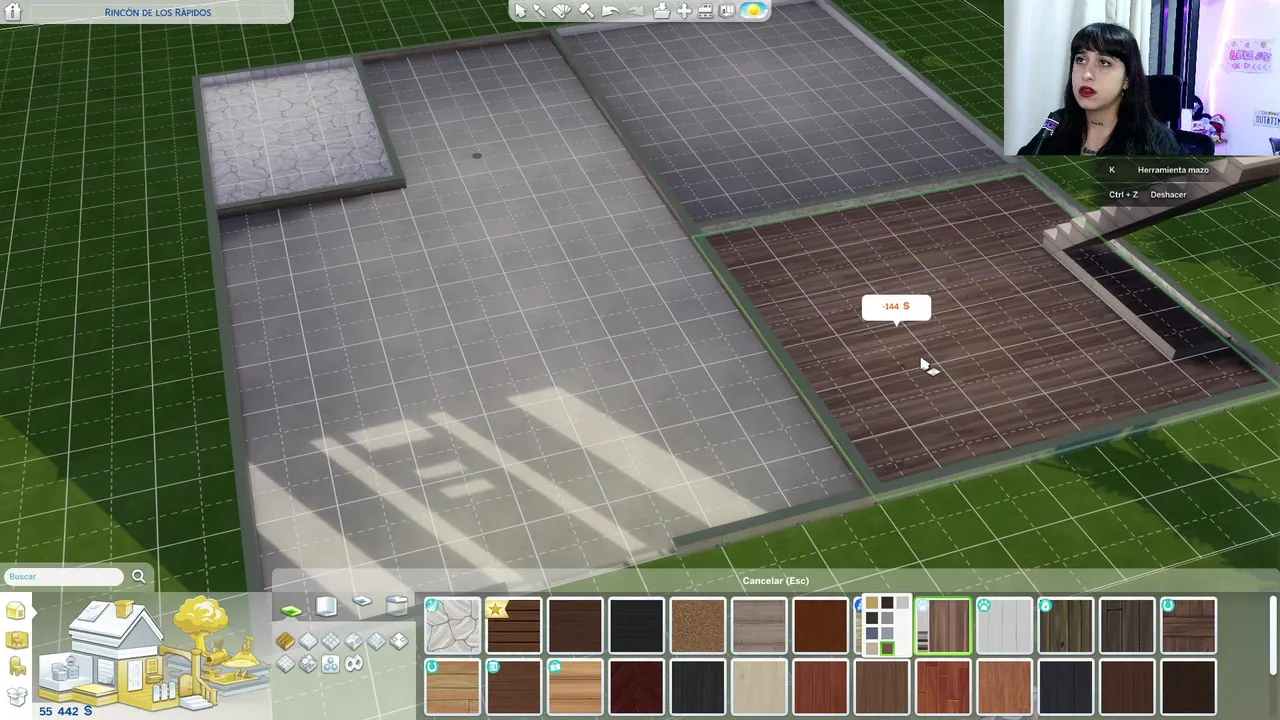
Task: Select the arrow Select tool in top toolbar
Action: pos(520,11)
